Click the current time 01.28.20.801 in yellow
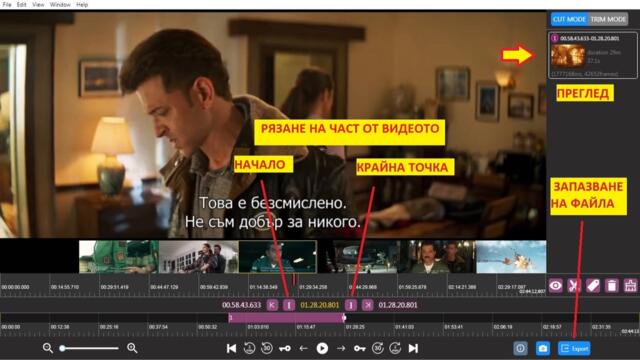The width and height of the screenshot is (640, 360). [x=320, y=305]
